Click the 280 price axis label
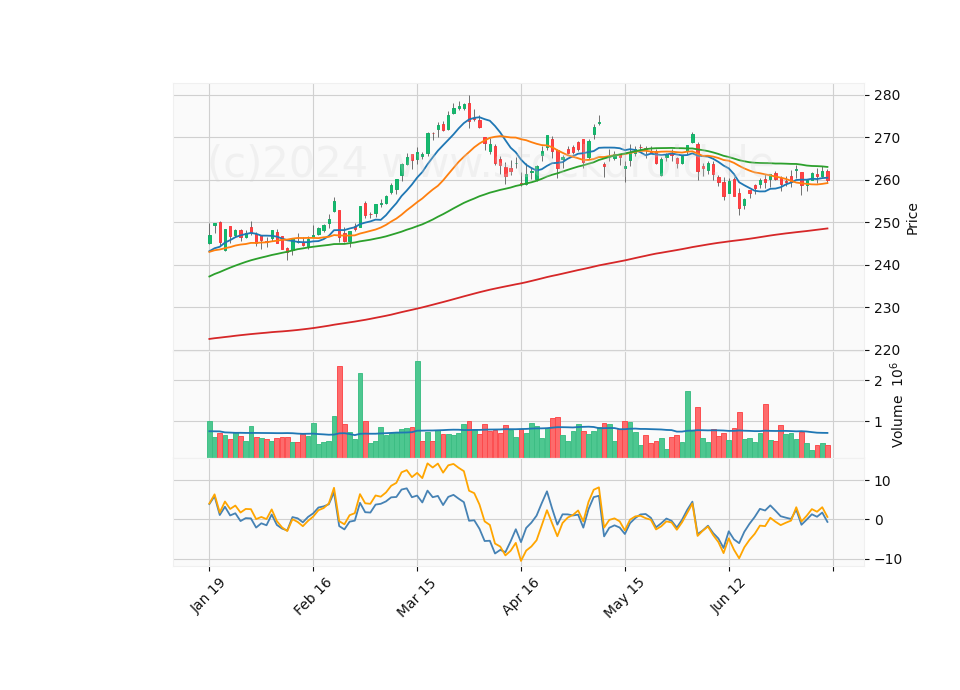 tap(887, 96)
